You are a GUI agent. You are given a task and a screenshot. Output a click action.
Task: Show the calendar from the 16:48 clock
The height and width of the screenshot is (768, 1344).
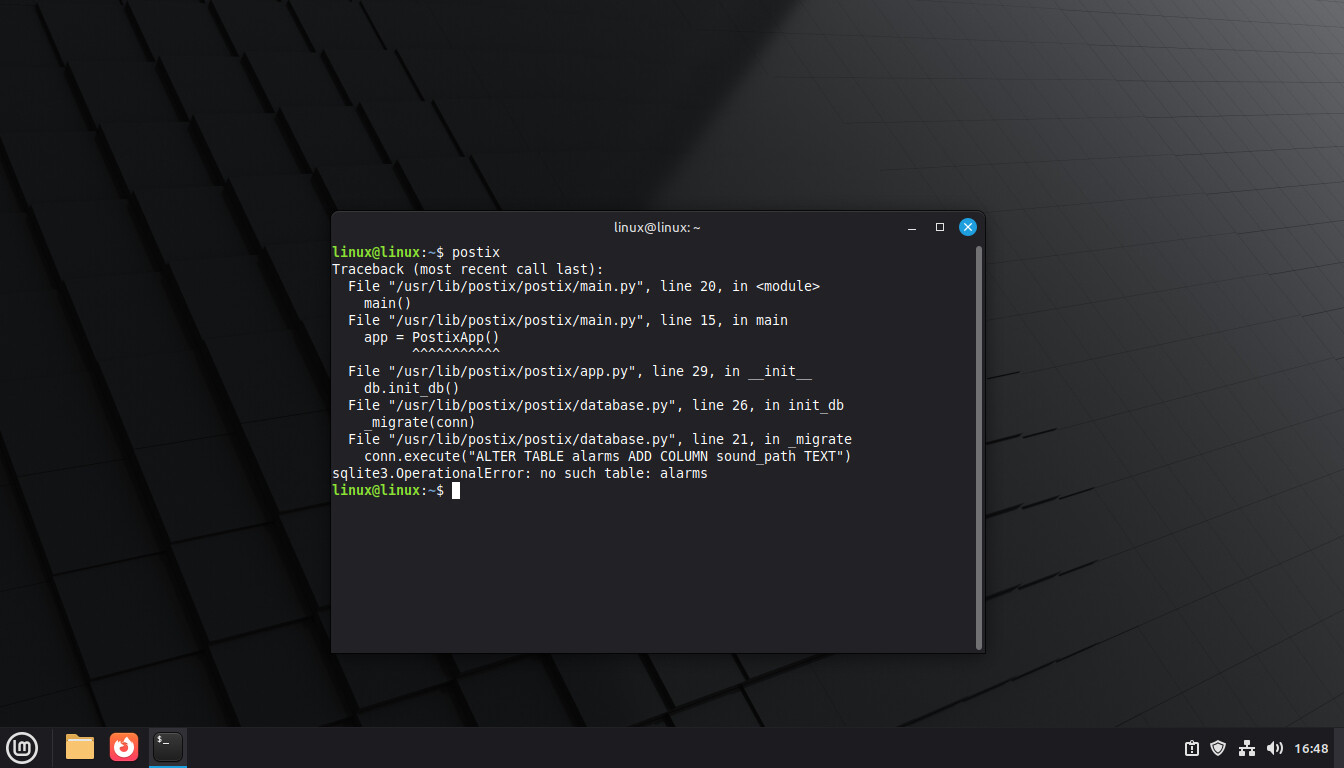pyautogui.click(x=1311, y=748)
